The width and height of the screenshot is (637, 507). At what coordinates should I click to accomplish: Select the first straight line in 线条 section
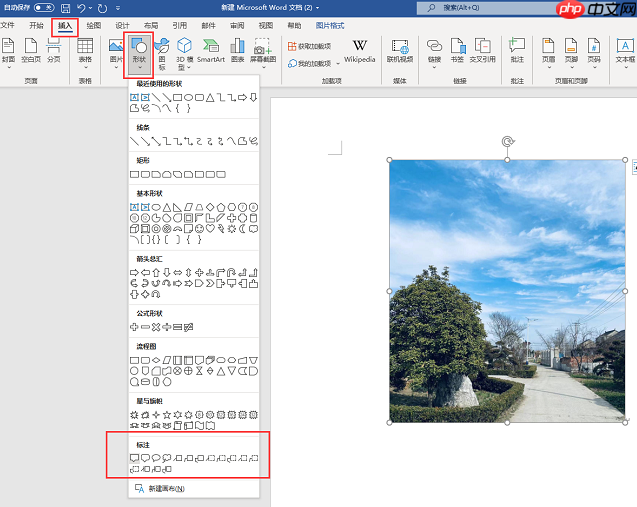pos(134,141)
